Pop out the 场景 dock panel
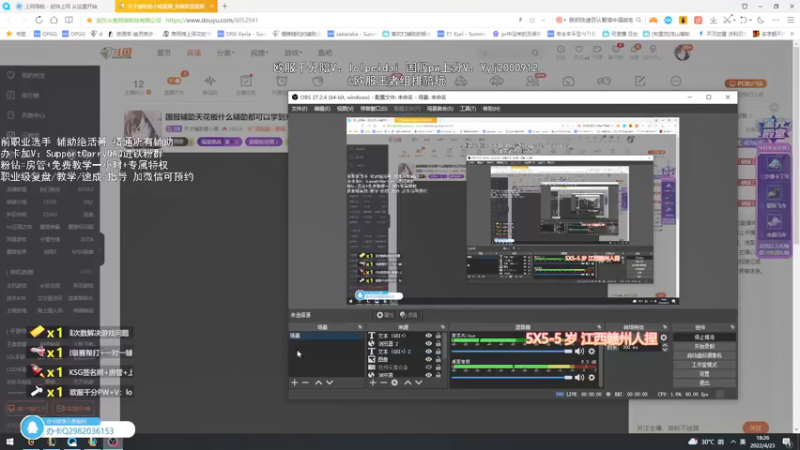The height and width of the screenshot is (450, 800). pyautogui.click(x=360, y=327)
